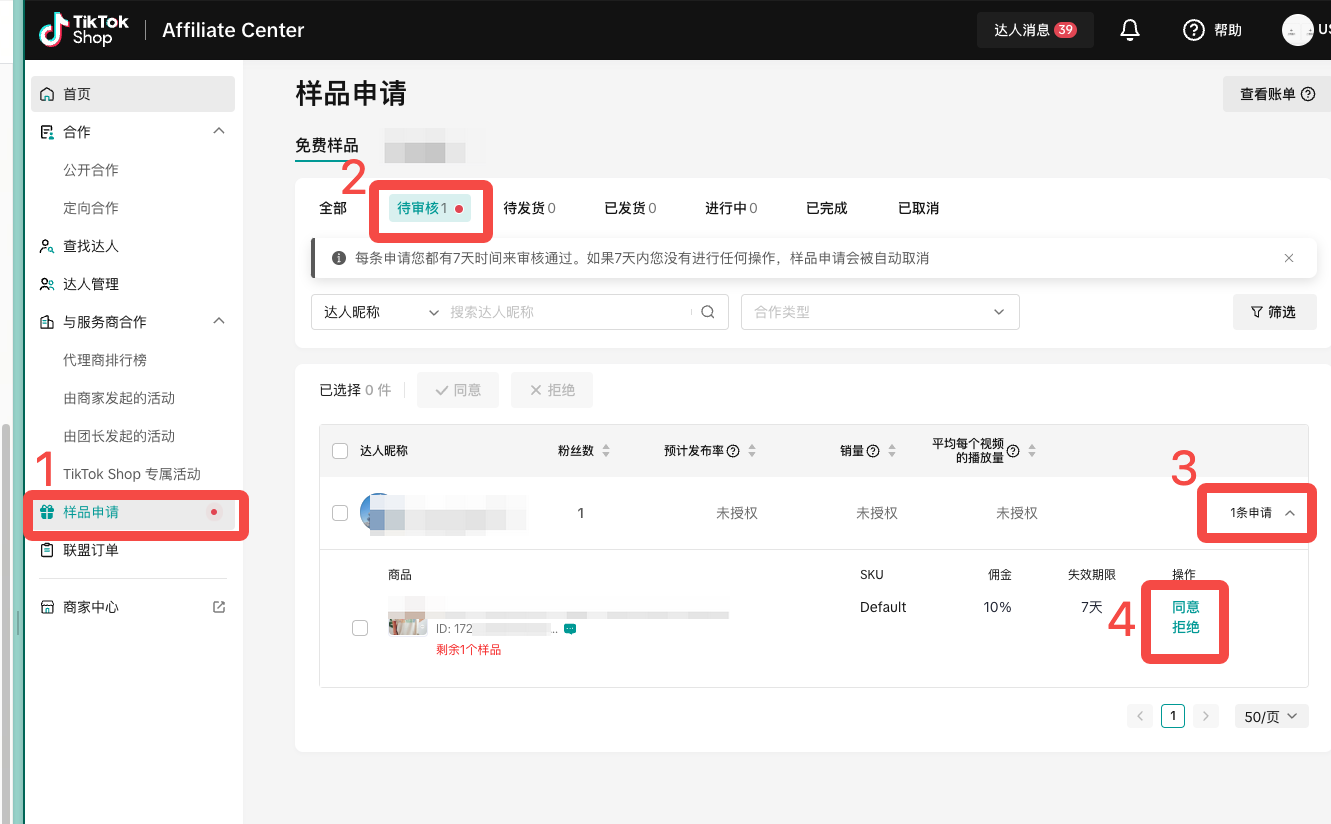The width and height of the screenshot is (1331, 824).
Task: Open the 达人昵称 search type dropdown
Action: point(380,312)
